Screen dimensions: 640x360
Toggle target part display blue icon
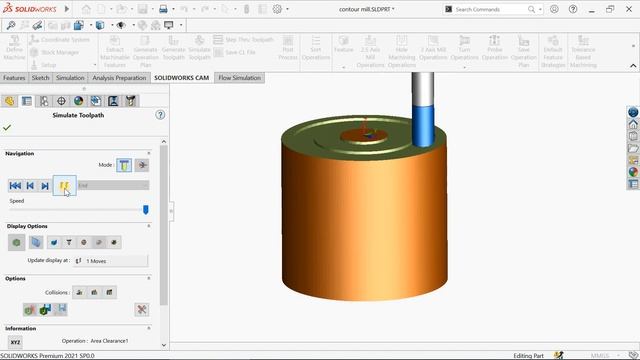[x=36, y=242]
